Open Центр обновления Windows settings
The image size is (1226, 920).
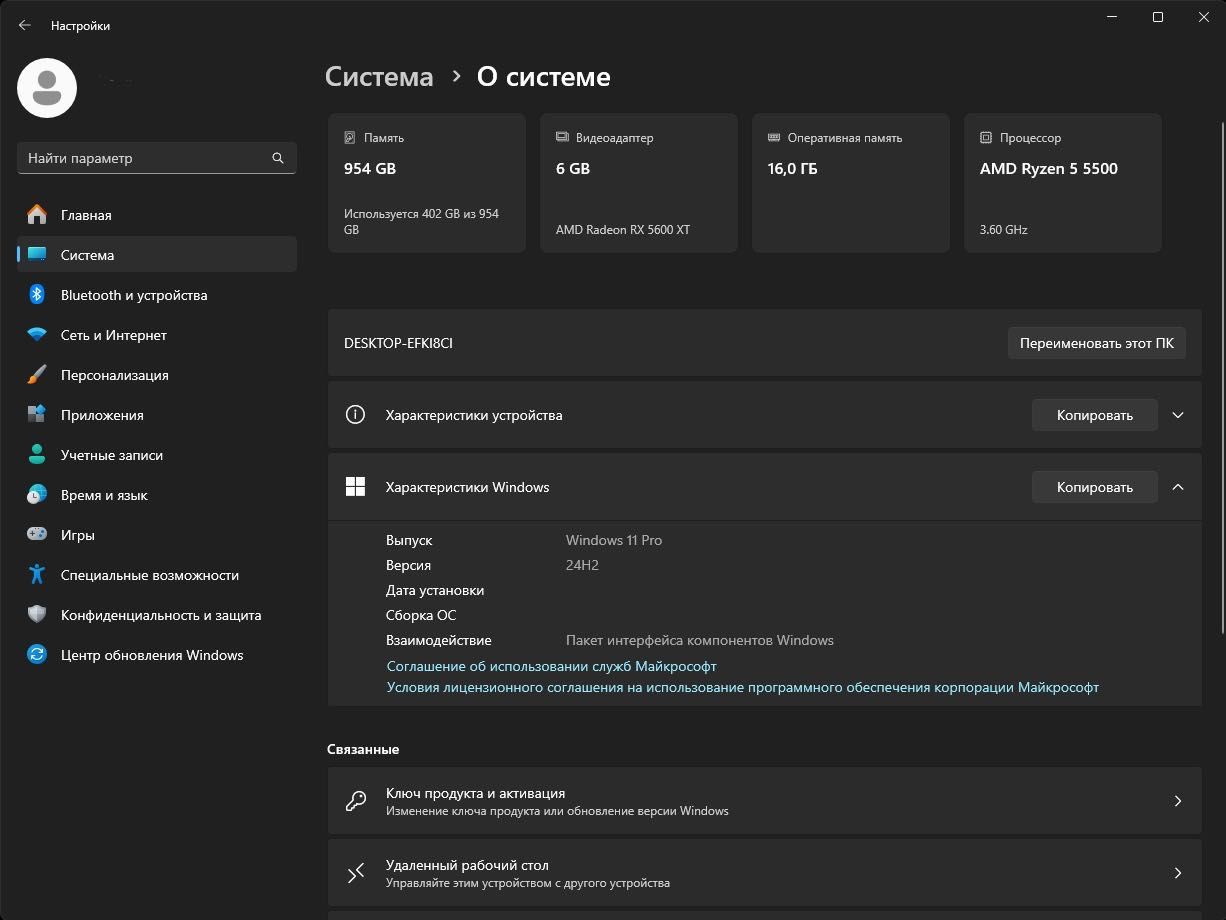tap(157, 655)
